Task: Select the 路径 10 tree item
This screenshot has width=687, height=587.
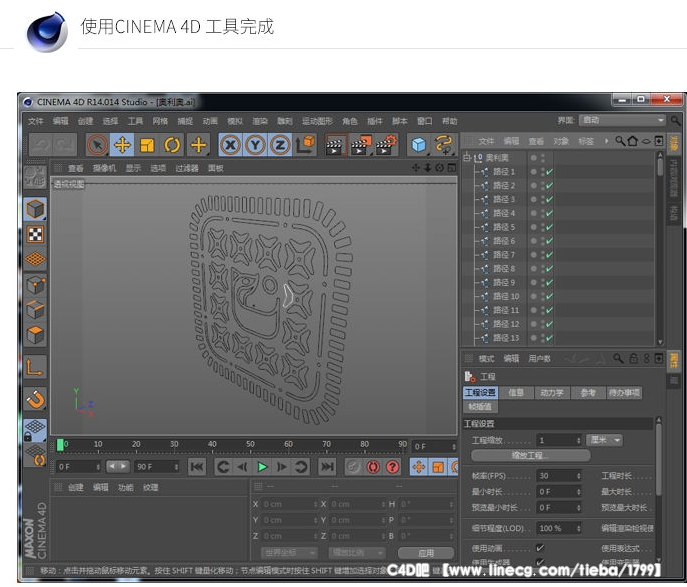Action: click(506, 296)
